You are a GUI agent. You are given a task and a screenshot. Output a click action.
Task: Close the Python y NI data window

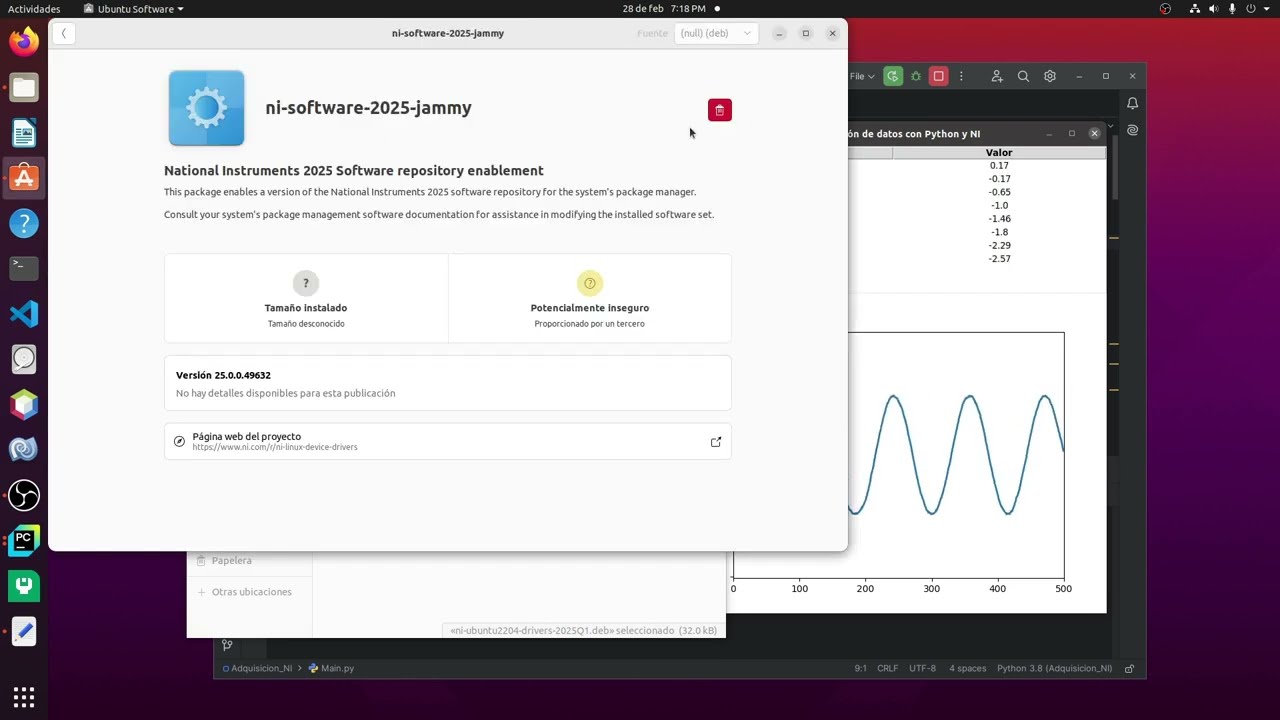click(1094, 133)
